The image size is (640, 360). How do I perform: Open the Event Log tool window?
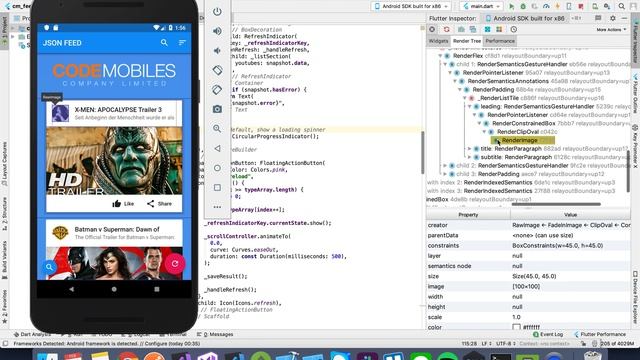tap(548, 334)
